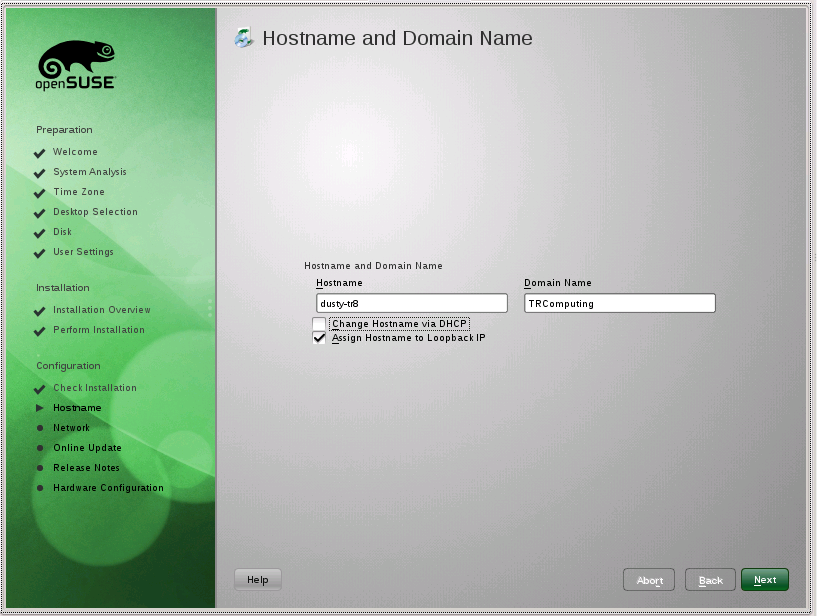This screenshot has width=817, height=616.
Task: Select the System Analysis step text
Action: (x=90, y=171)
